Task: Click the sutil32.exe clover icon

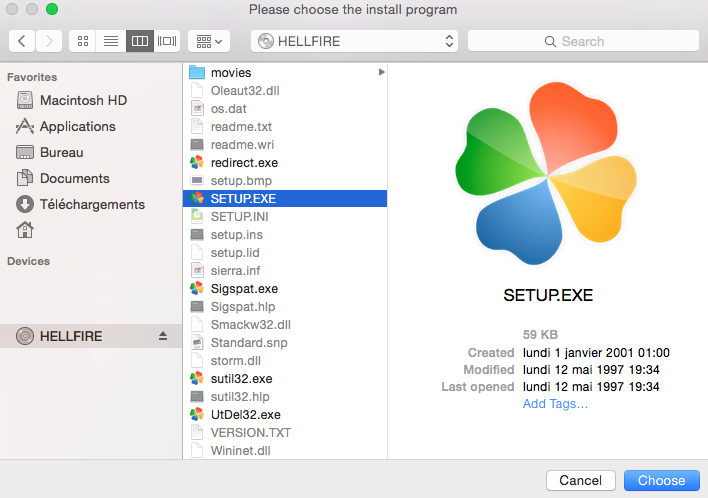Action: [x=197, y=379]
